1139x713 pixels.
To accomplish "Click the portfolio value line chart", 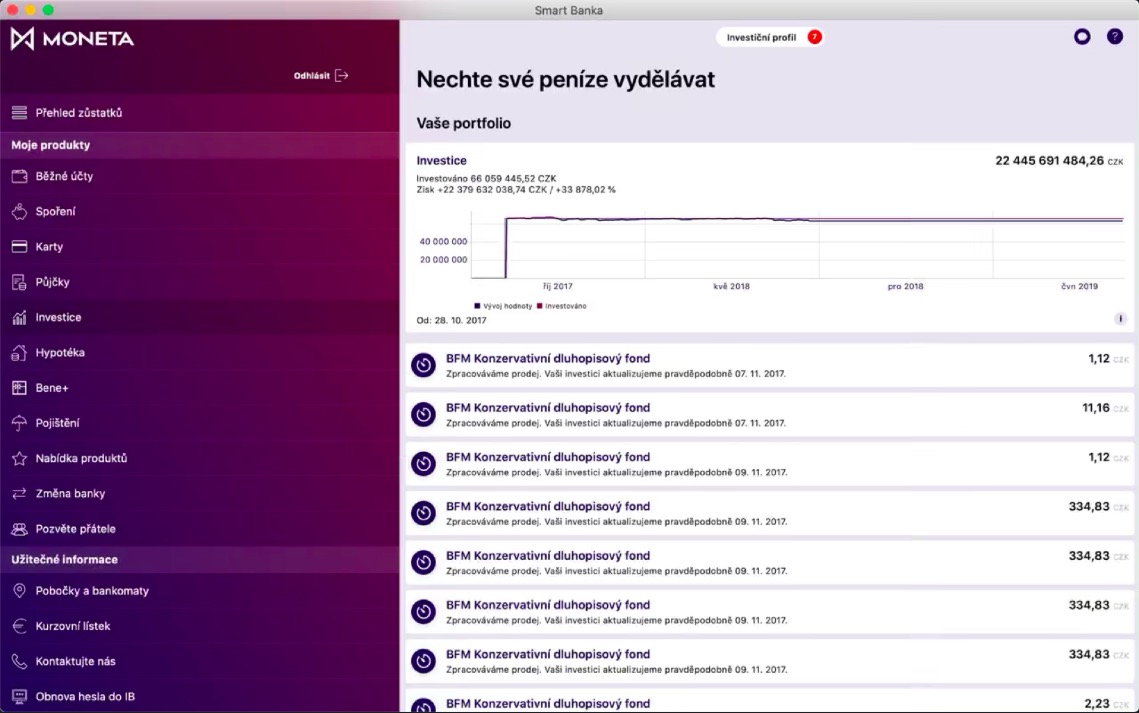I will click(x=797, y=245).
